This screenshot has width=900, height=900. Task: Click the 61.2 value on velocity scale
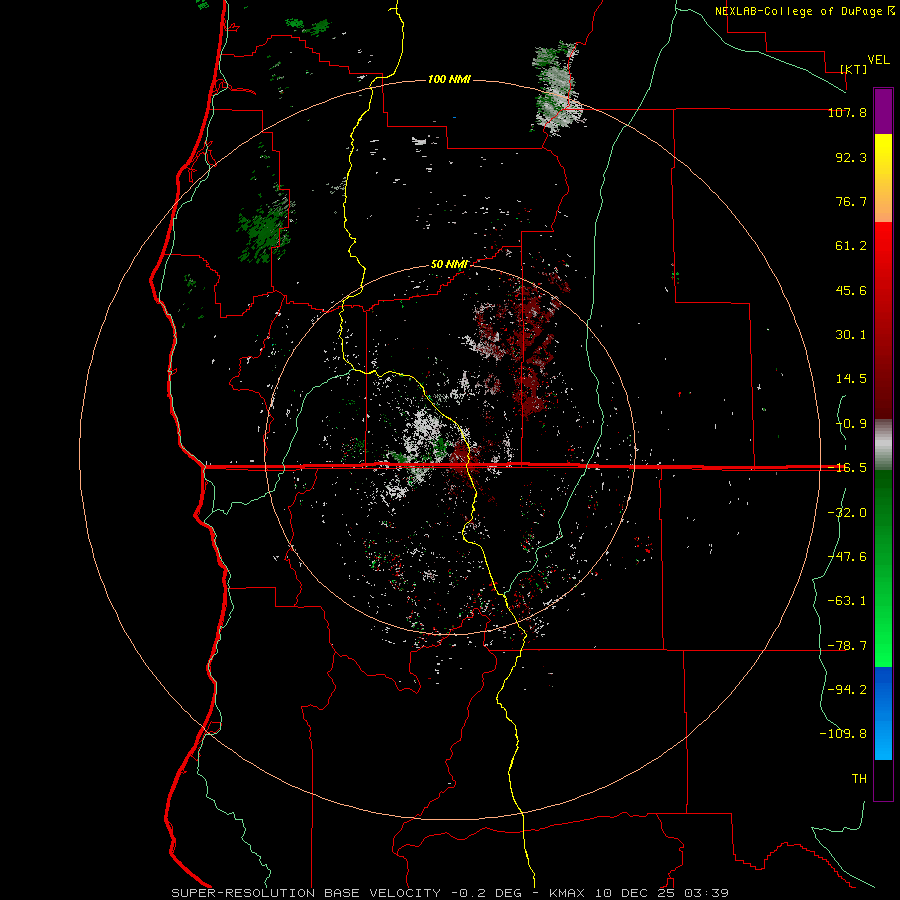click(x=851, y=246)
